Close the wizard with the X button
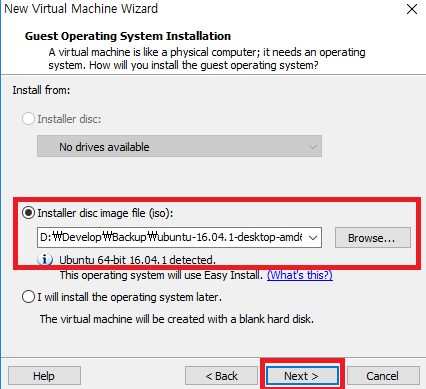Viewport: 426px width, 389px height. pyautogui.click(x=412, y=9)
